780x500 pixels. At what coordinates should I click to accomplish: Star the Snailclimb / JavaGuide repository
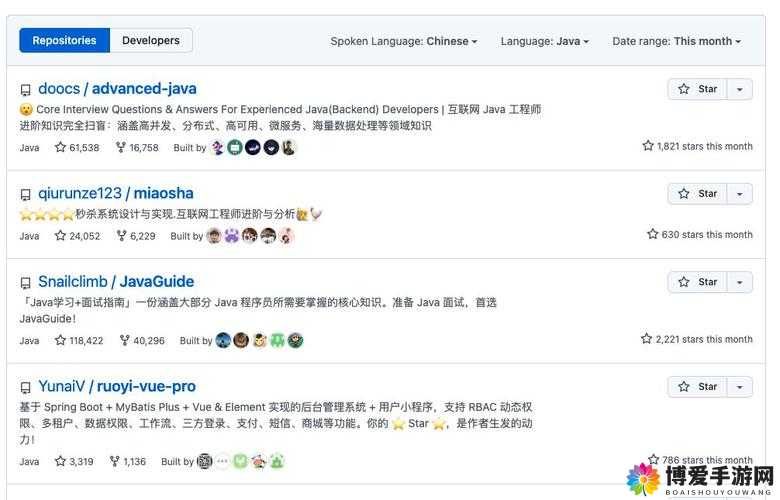pyautogui.click(x=697, y=282)
